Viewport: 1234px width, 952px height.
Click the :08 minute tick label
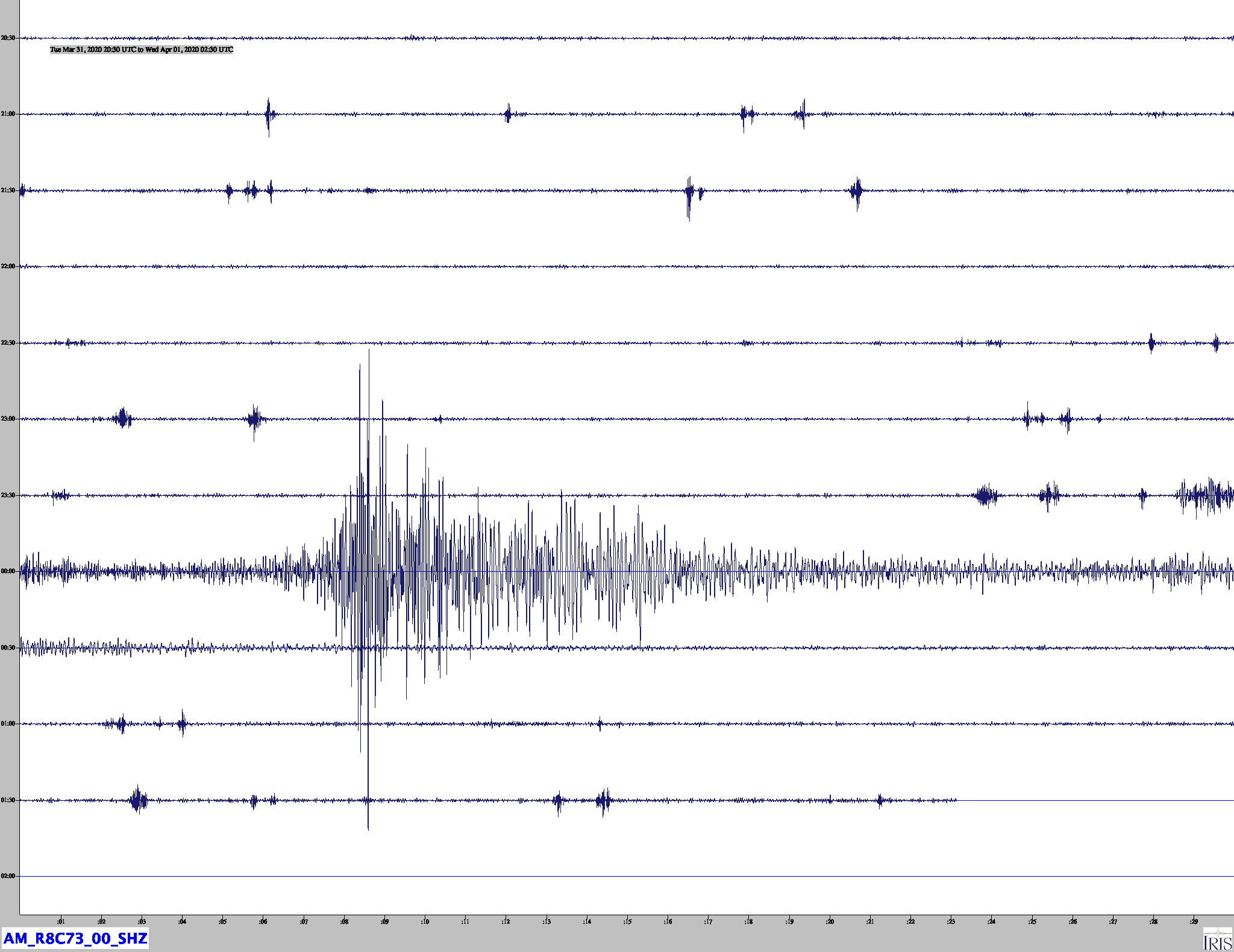click(x=344, y=921)
